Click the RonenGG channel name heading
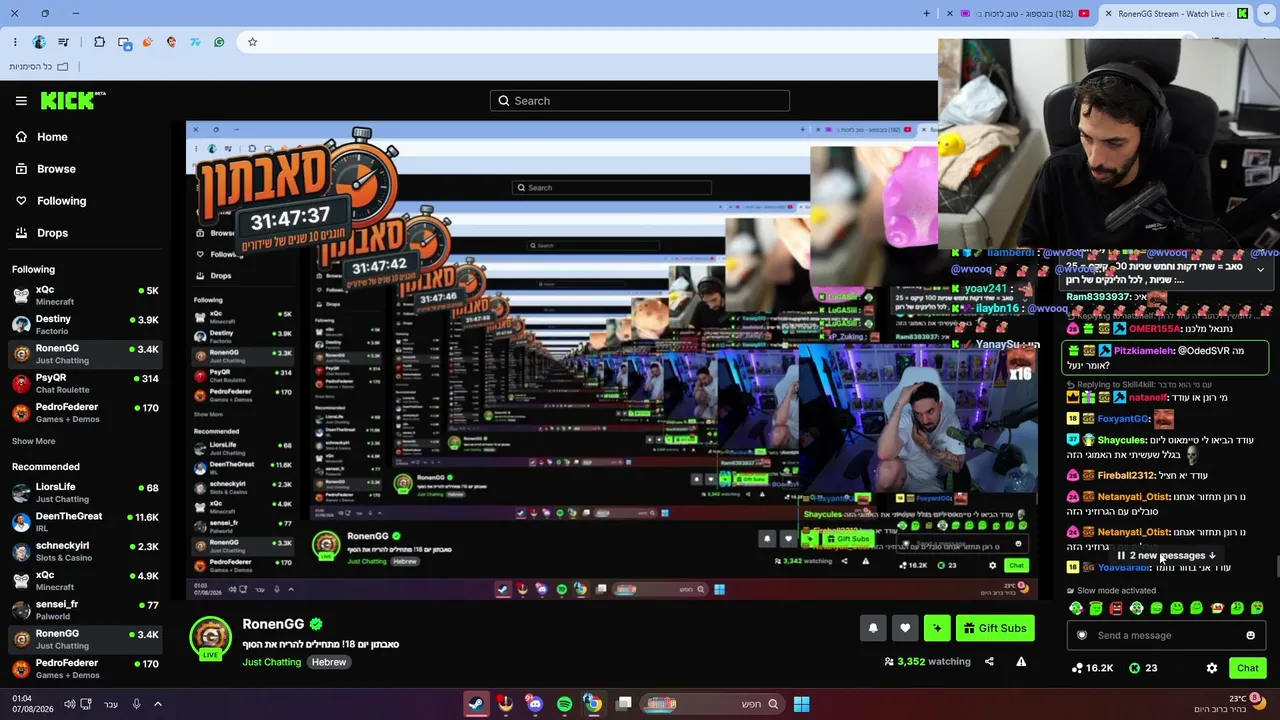The image size is (1280, 720). 273,624
